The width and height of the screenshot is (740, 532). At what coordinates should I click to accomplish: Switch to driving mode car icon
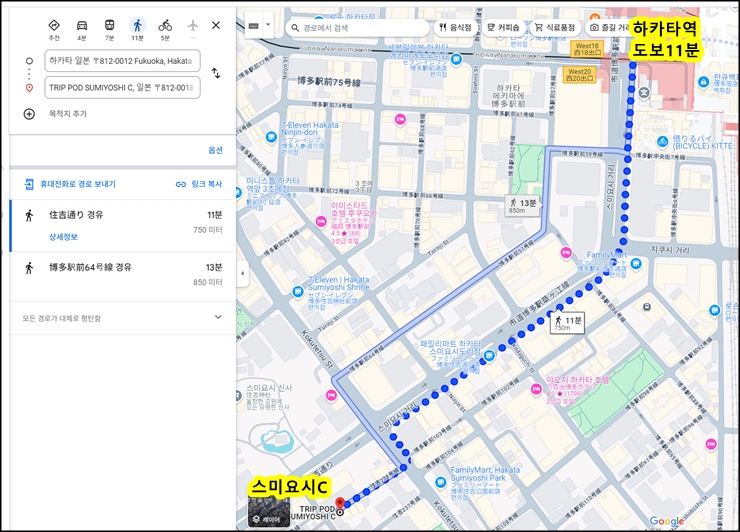pyautogui.click(x=82, y=25)
